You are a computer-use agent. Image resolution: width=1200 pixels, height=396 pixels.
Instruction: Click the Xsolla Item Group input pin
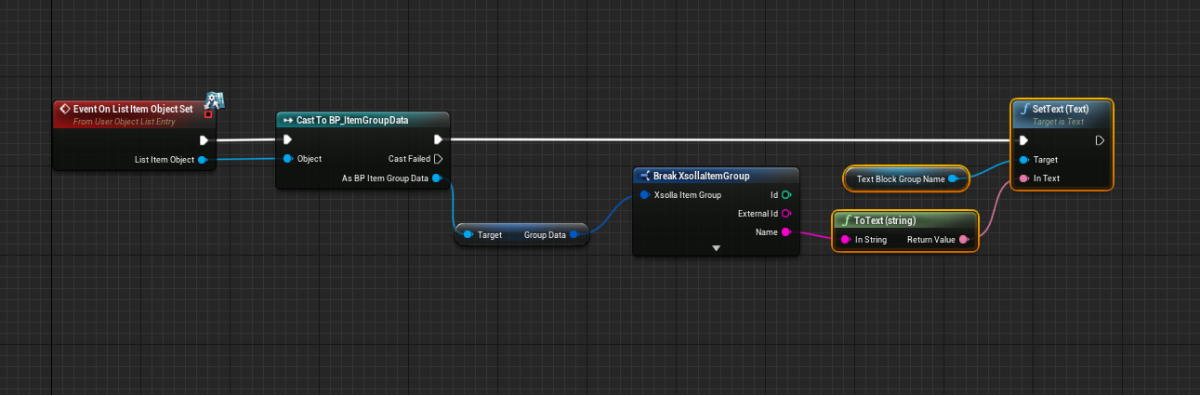[644, 195]
